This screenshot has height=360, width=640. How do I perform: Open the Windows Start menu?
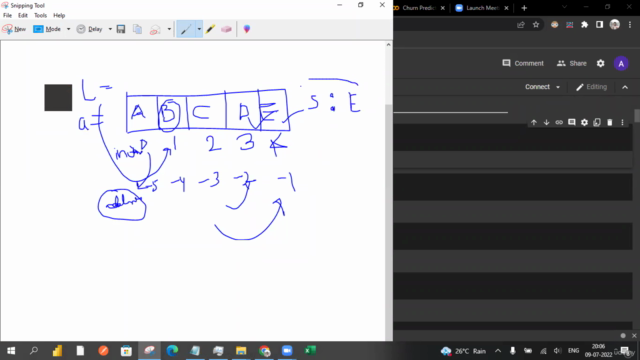coord(11,351)
